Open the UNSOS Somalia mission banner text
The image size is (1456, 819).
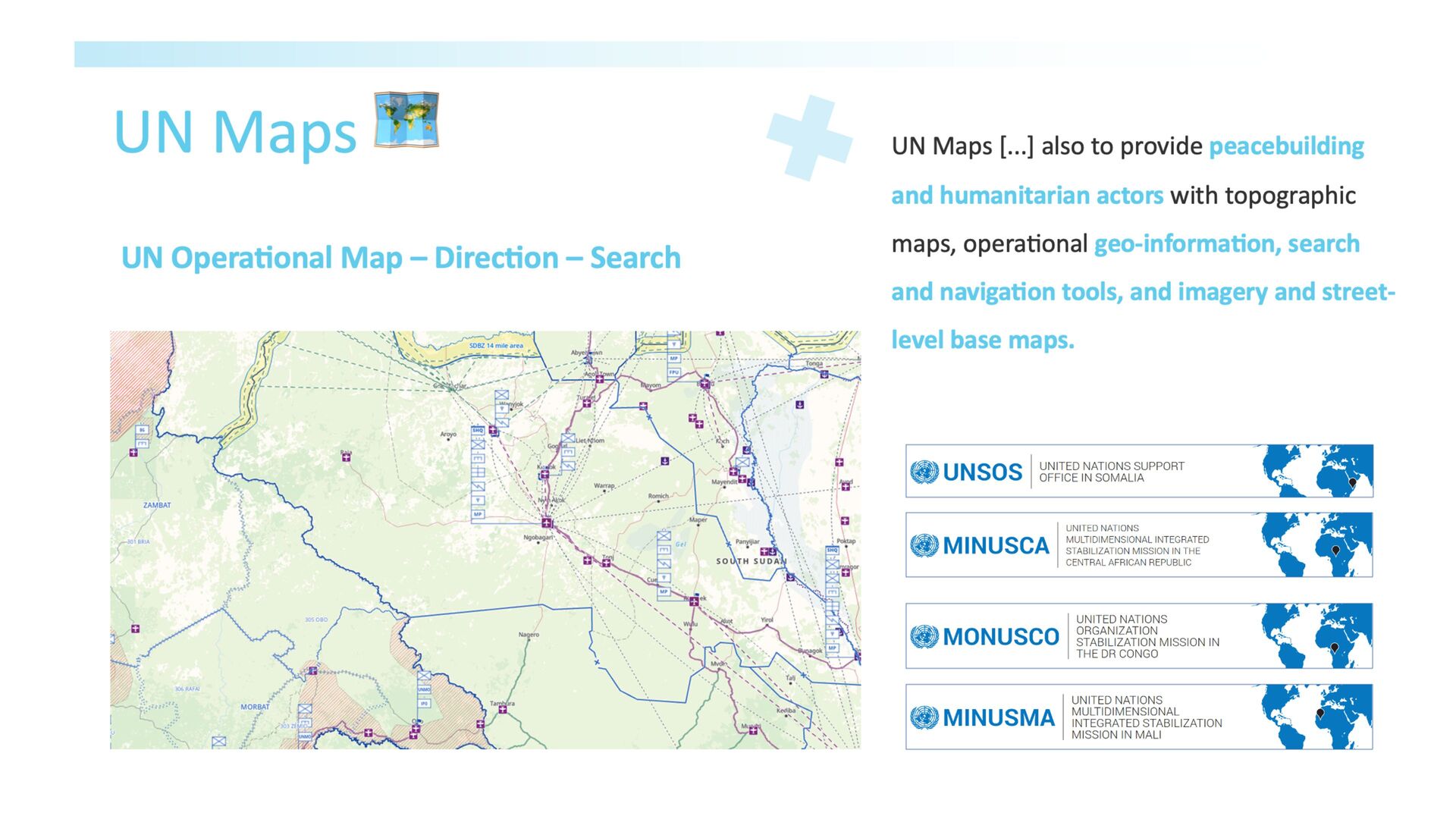pos(1111,472)
